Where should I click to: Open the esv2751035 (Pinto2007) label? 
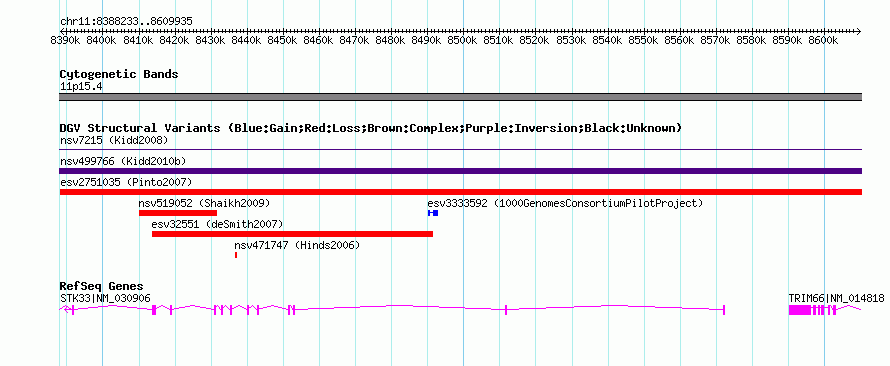[x=126, y=182]
